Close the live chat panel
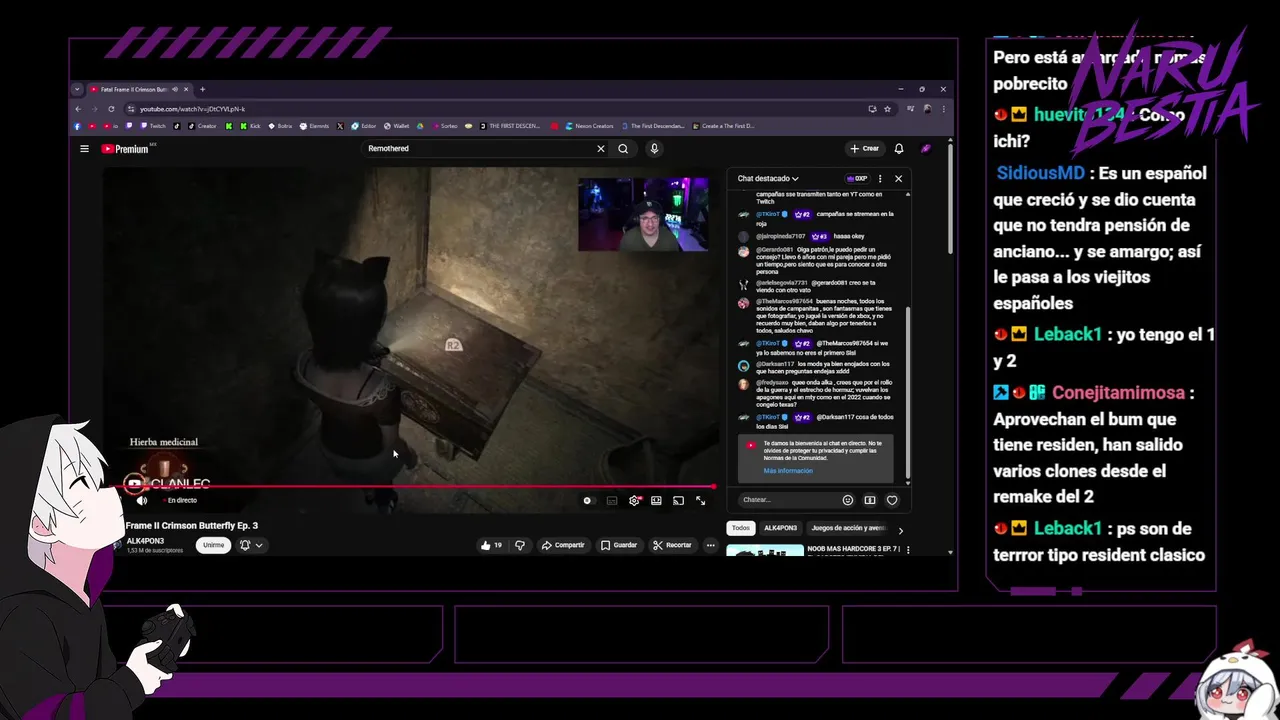Screen dimensions: 1280x720 pos(898,178)
